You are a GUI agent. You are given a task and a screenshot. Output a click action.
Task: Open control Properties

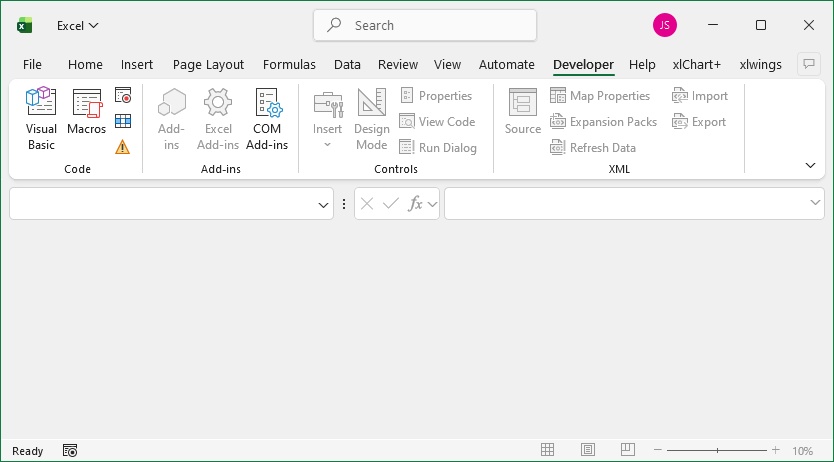click(x=436, y=96)
